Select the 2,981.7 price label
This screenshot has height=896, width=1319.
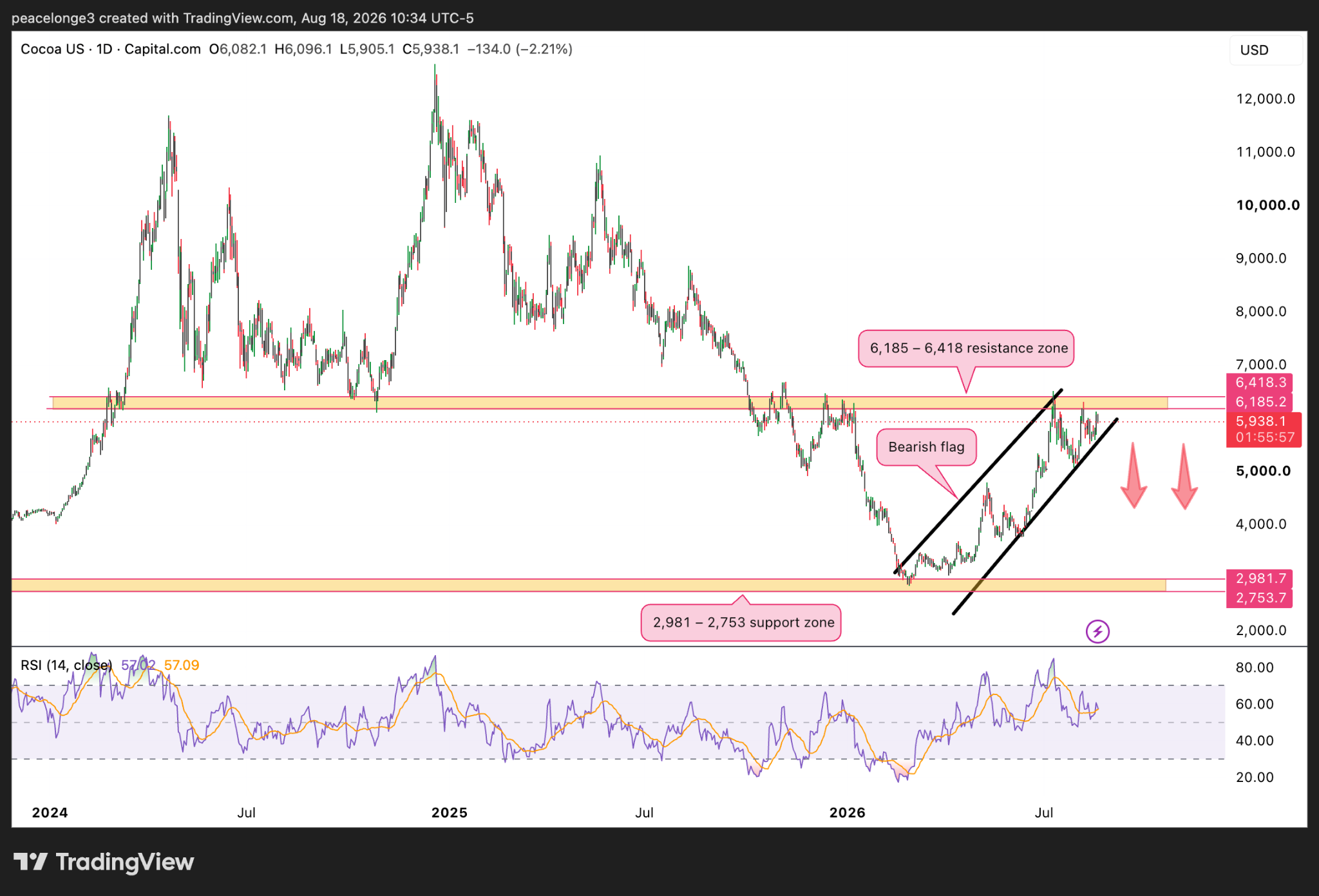[x=1260, y=578]
